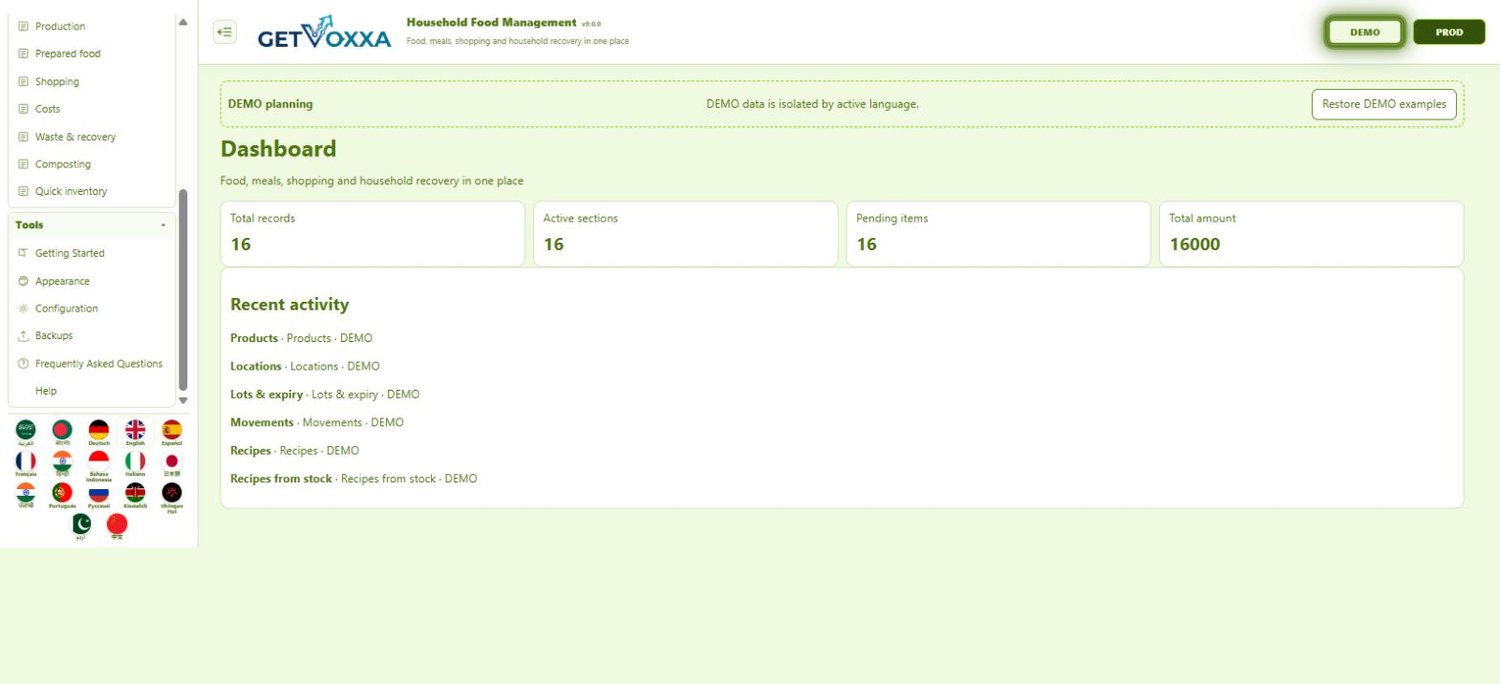Collapse the sidebar with the menu toggle icon
The image size is (1500, 684).
225,32
